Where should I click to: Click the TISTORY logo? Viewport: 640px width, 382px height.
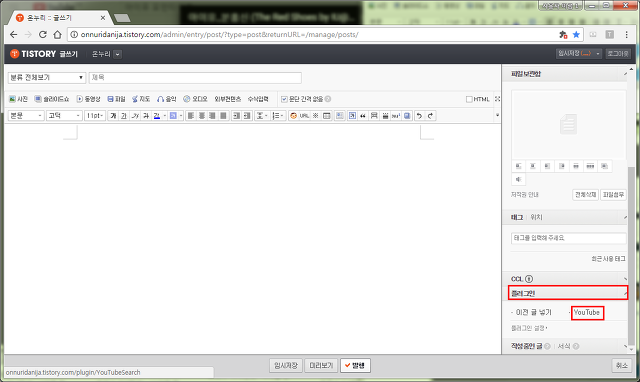point(33,54)
